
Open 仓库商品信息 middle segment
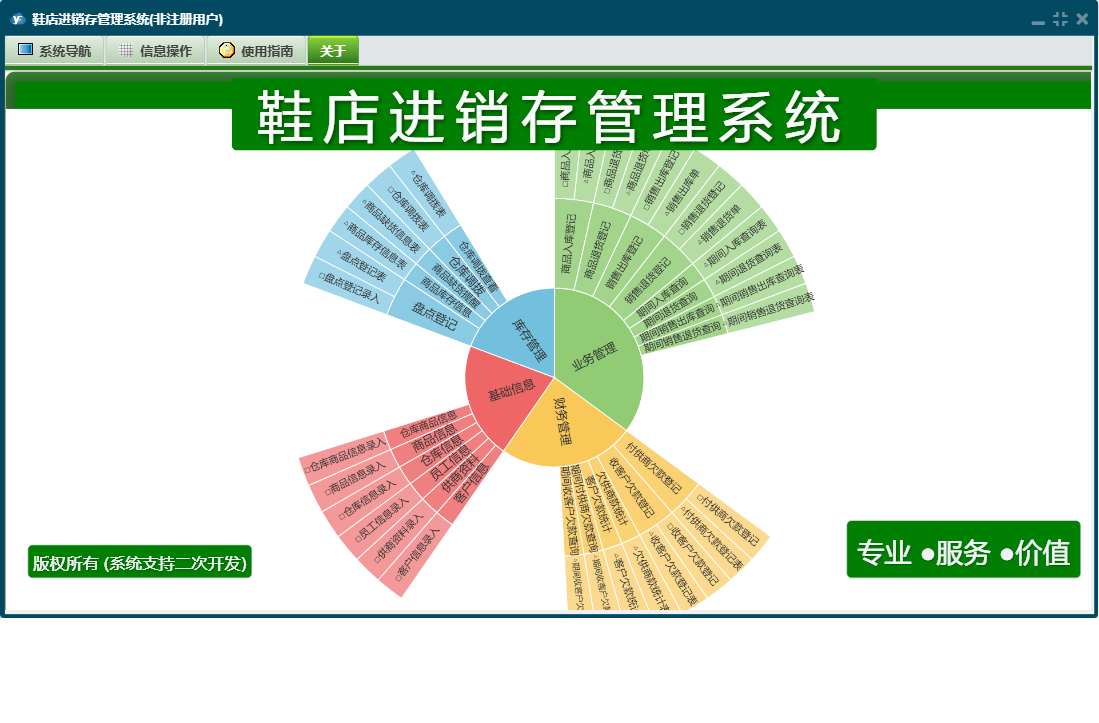[428, 425]
